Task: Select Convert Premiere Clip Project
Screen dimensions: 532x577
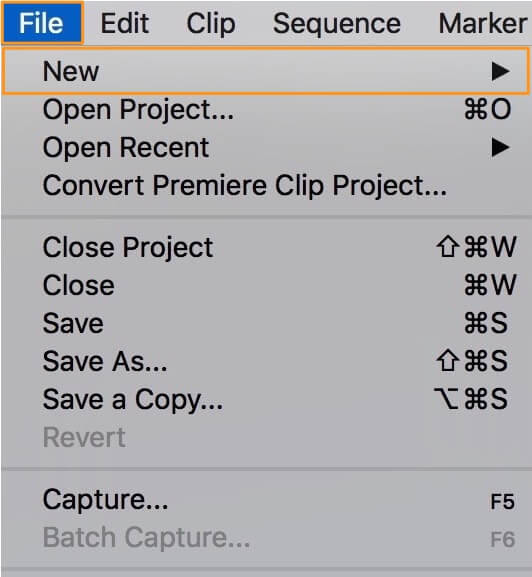Action: click(266, 185)
